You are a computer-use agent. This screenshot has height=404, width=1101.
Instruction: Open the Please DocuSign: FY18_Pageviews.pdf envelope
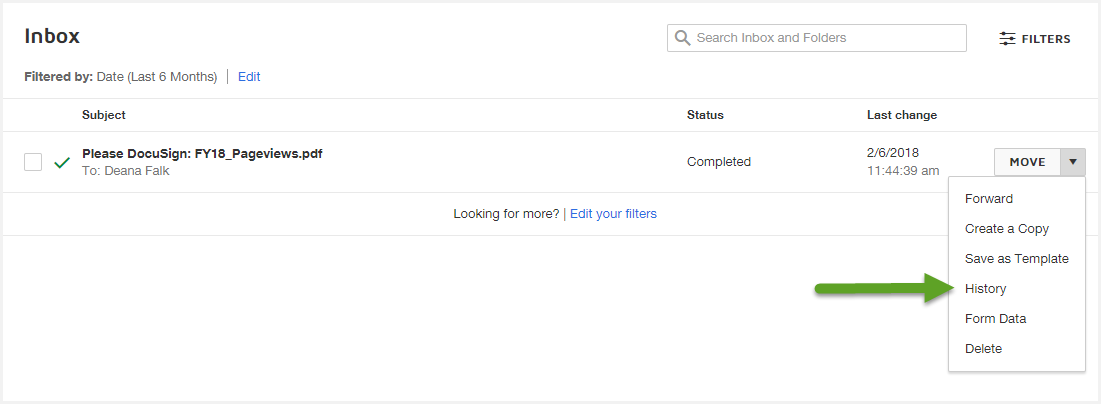[202, 154]
